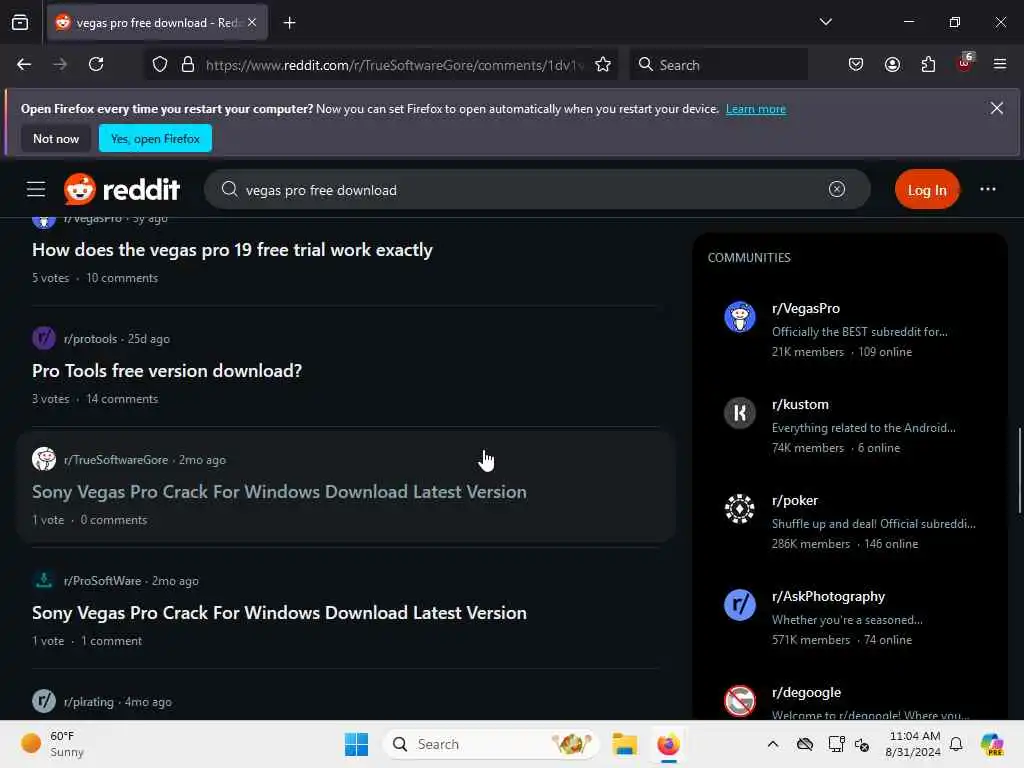Click the page vertical scrollbar thumb

[1019, 471]
